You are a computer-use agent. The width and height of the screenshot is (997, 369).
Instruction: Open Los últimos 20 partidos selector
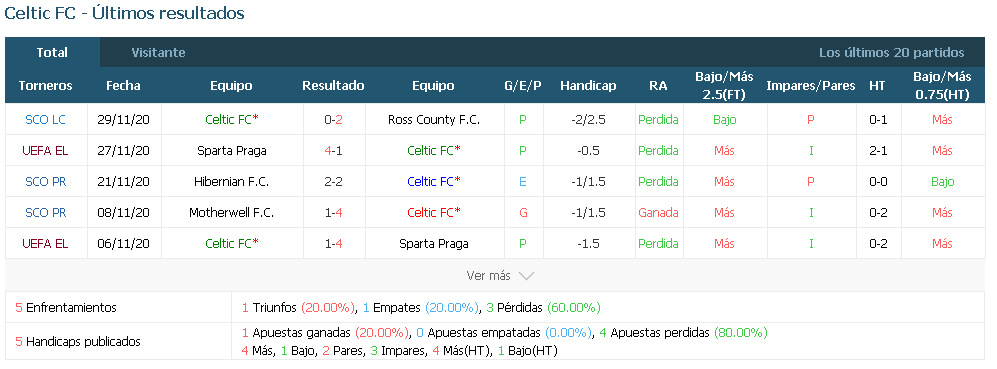891,53
